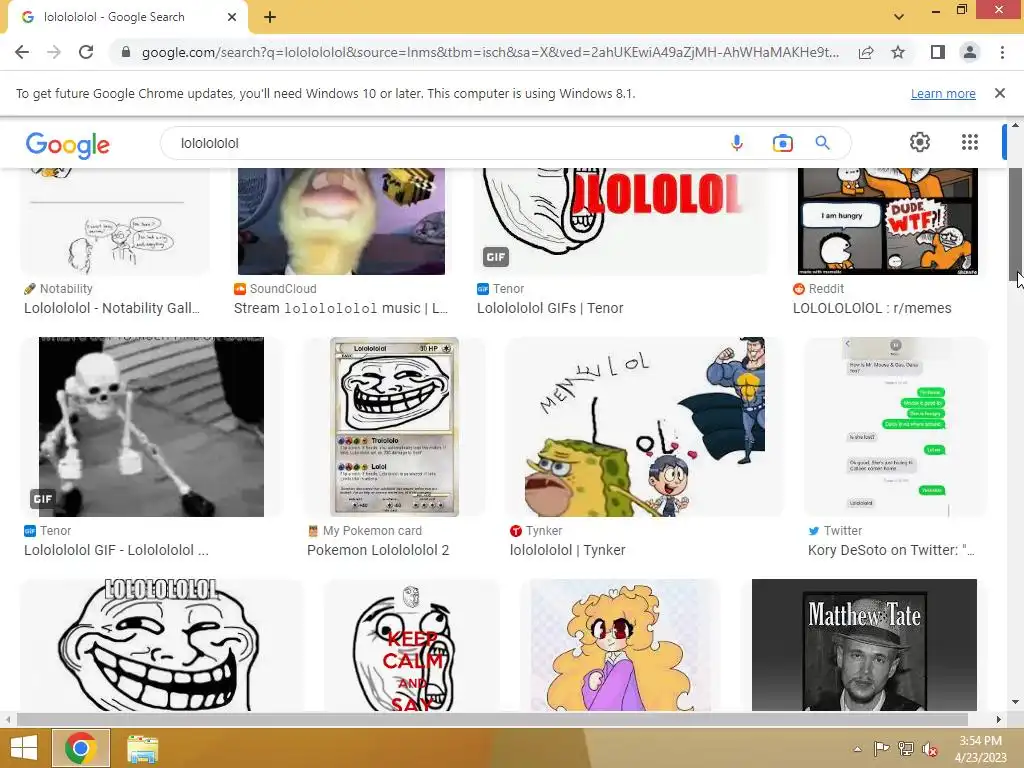
Task: Open LOLOLOLOlOL : r/memes link
Action: tap(872, 308)
